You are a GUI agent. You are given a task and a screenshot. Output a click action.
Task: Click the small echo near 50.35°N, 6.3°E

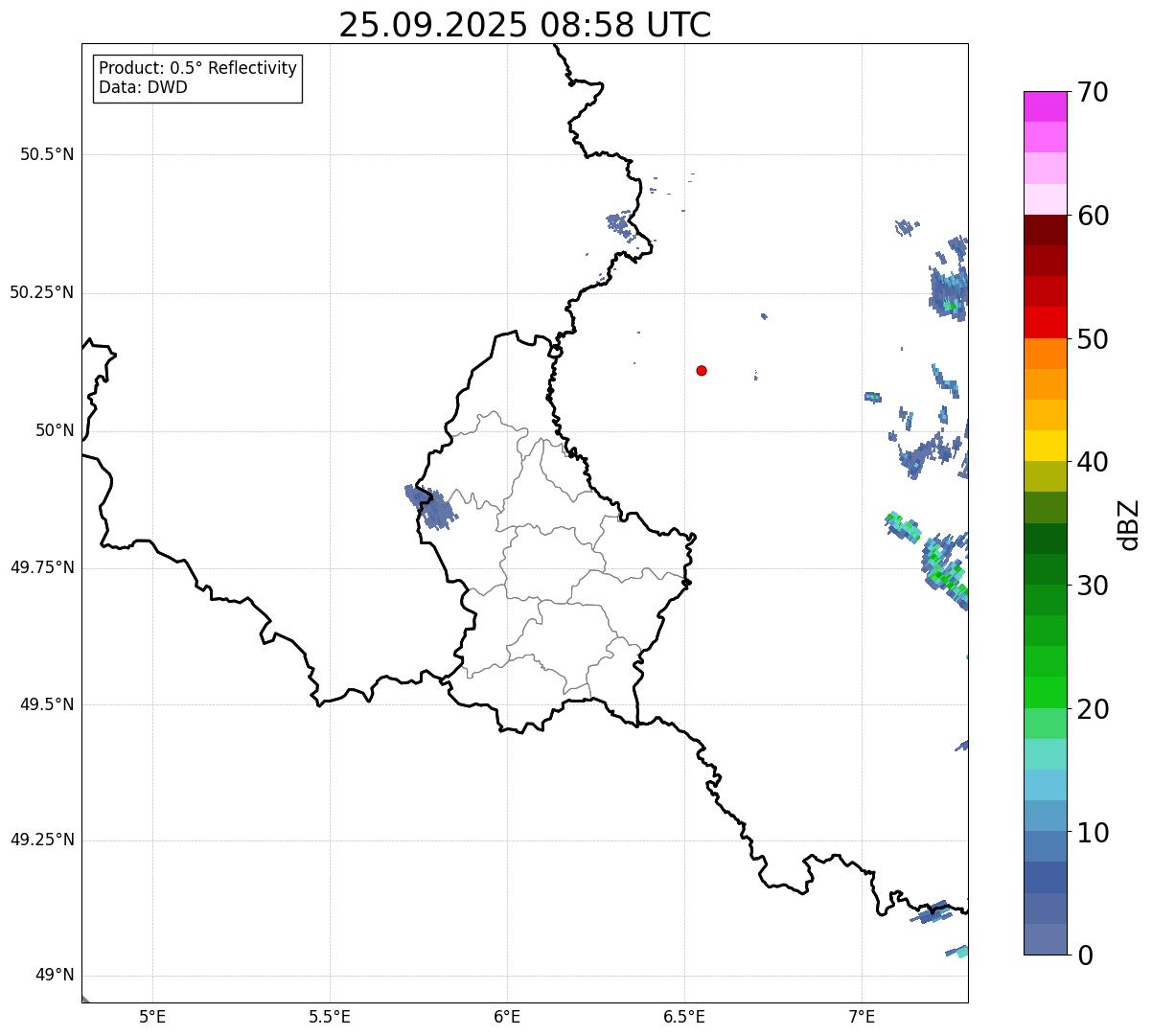point(620,226)
